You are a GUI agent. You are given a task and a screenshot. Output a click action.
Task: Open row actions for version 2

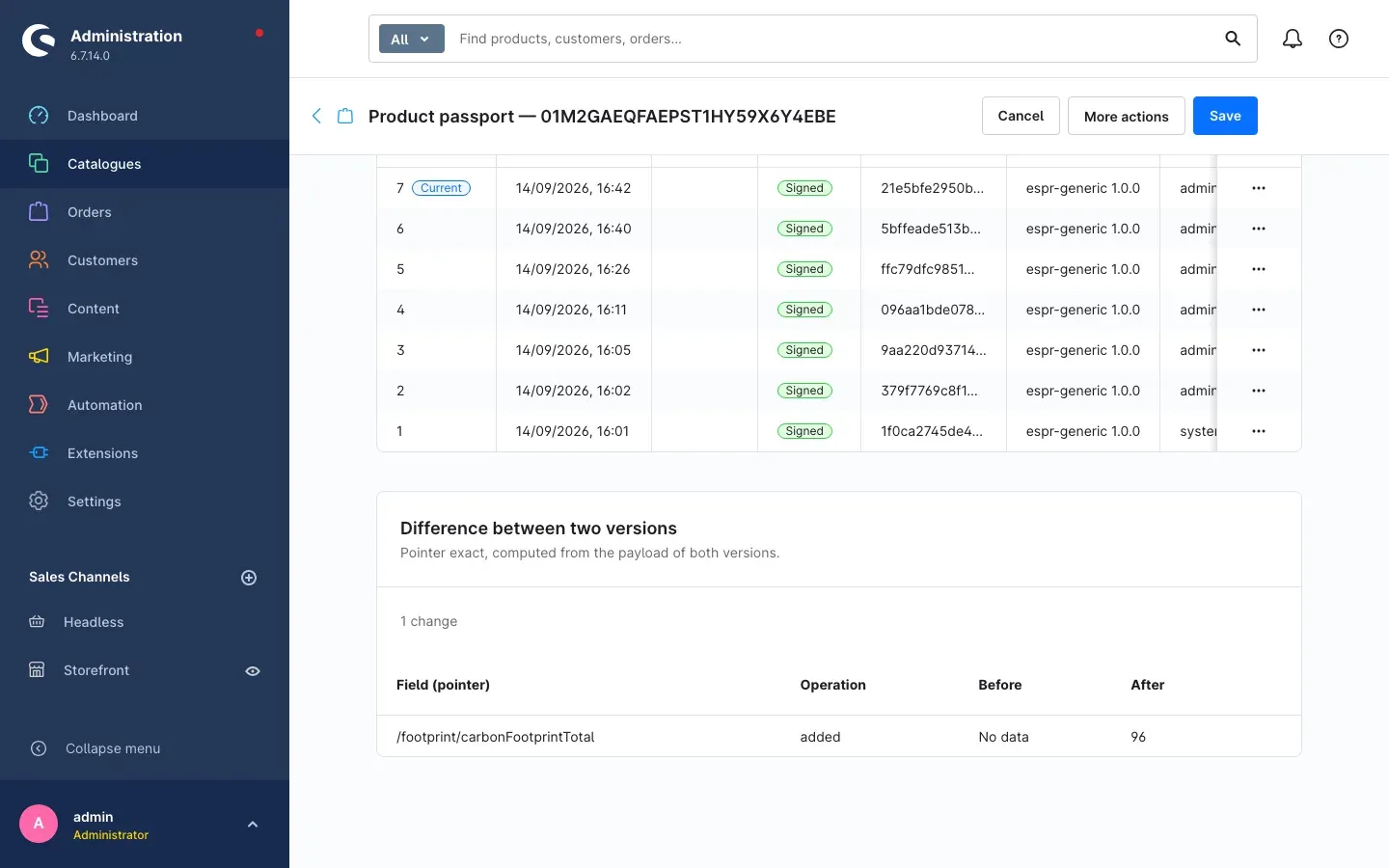(x=1259, y=391)
